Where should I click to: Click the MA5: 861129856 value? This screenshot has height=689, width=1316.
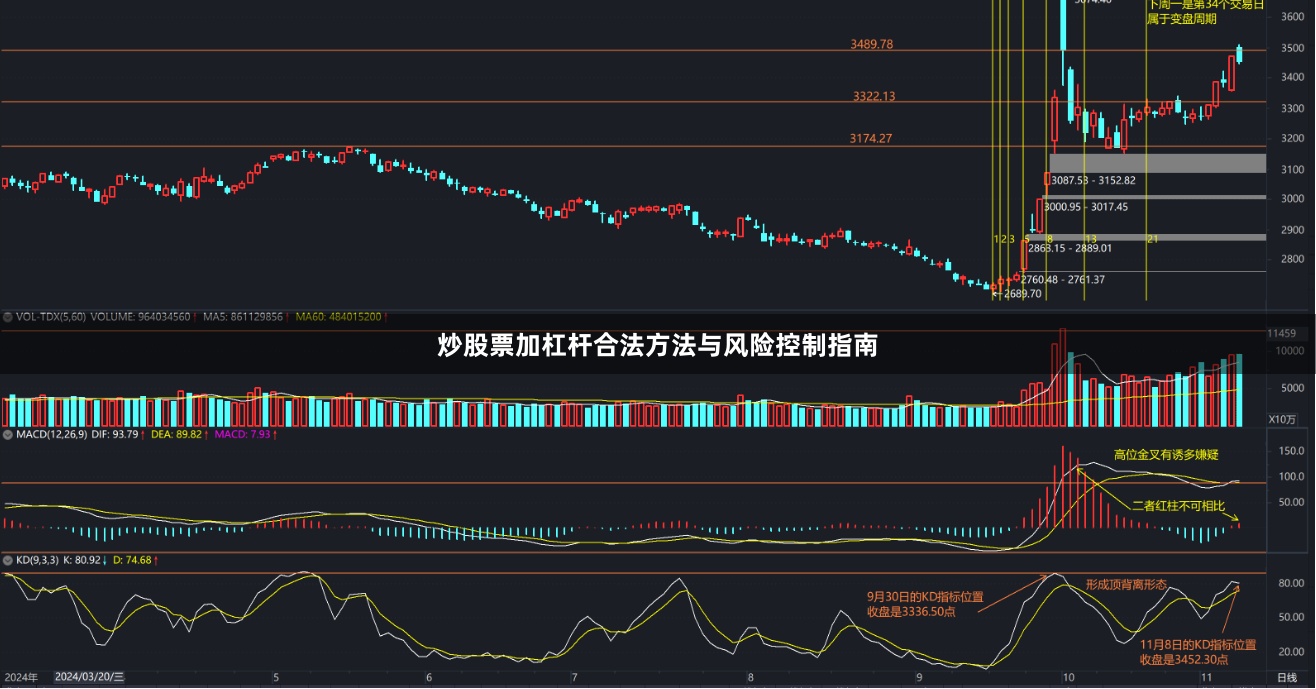point(245,316)
